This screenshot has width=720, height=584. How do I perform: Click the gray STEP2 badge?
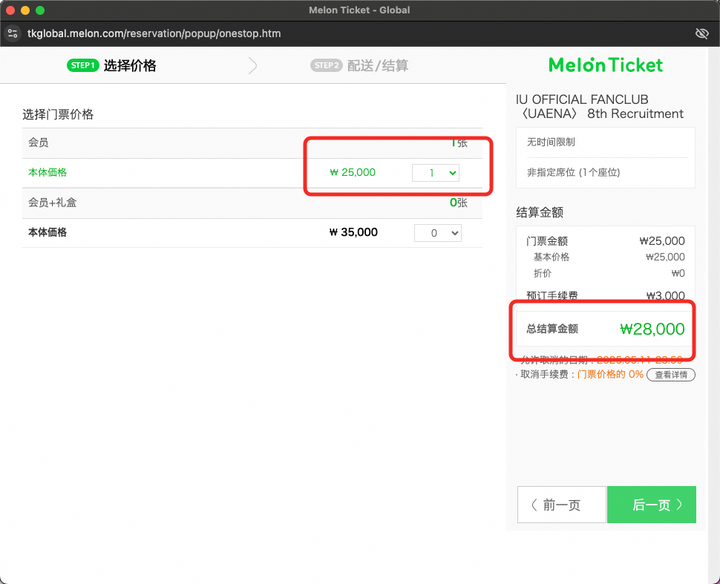click(x=327, y=66)
